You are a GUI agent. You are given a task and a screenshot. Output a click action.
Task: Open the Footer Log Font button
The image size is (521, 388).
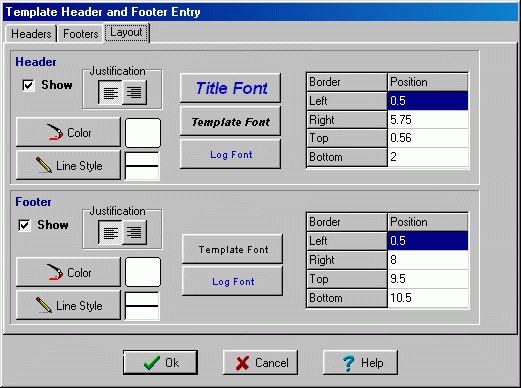232,281
